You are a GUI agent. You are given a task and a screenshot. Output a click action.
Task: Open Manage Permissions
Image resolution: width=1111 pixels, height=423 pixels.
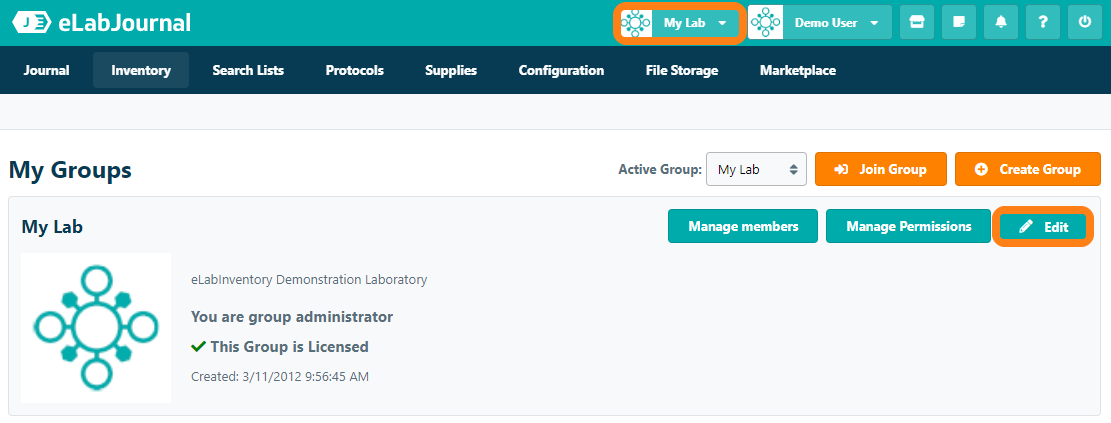[908, 226]
